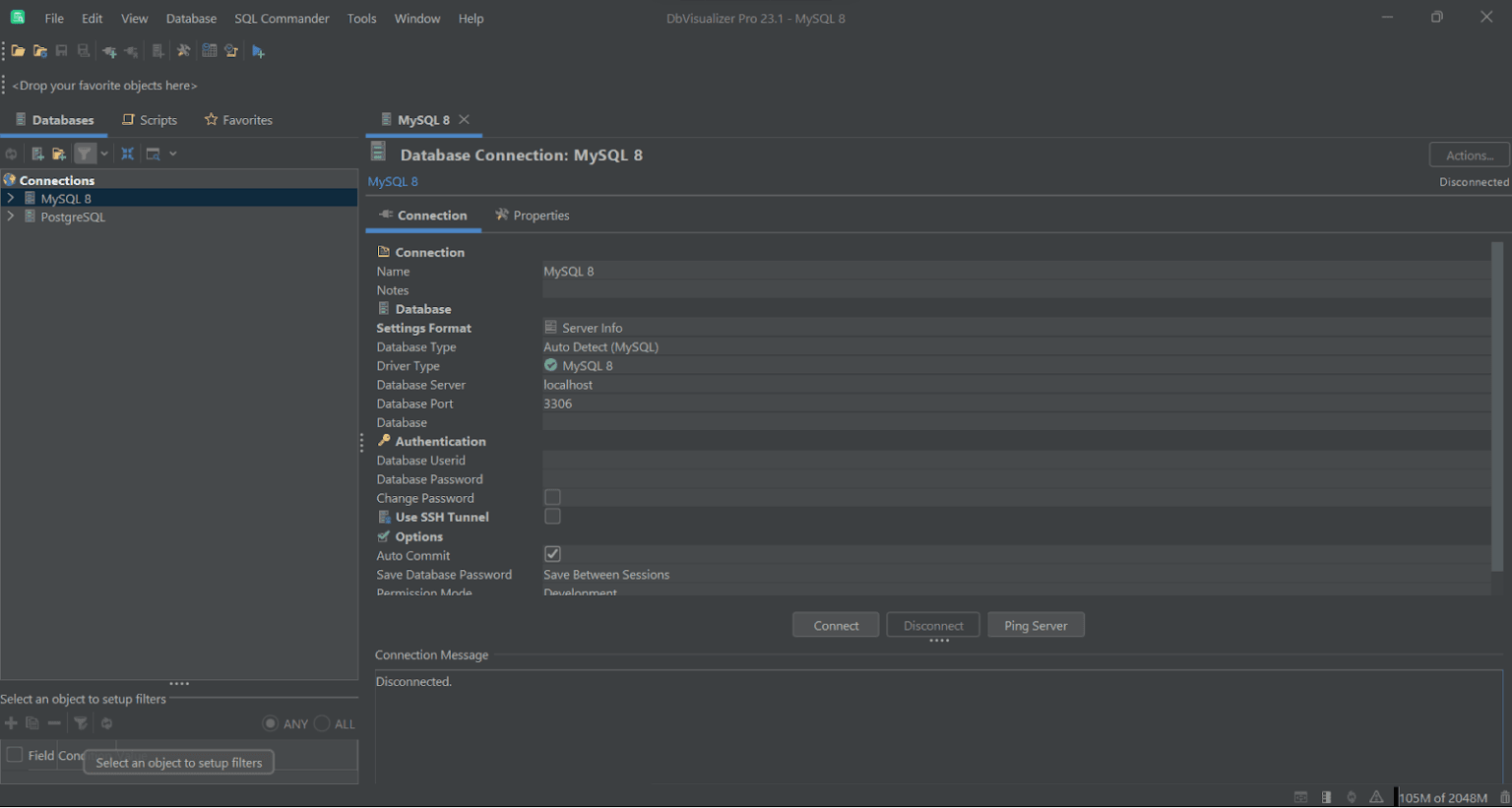1512x808 pixels.
Task: Select the ALL filter radio button
Action: click(x=323, y=724)
